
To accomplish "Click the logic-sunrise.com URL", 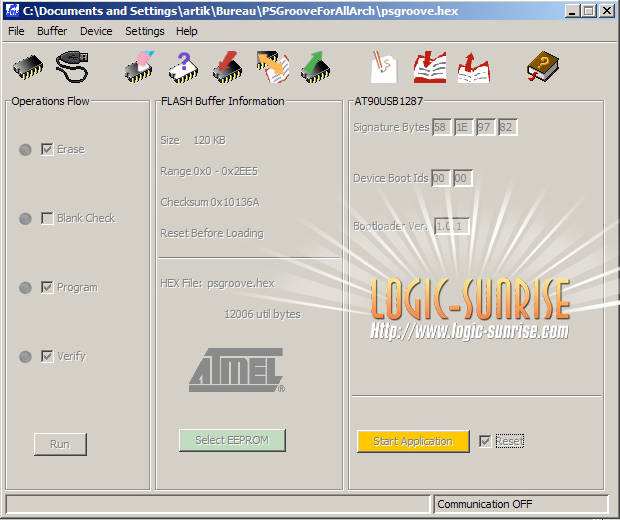I will (470, 331).
